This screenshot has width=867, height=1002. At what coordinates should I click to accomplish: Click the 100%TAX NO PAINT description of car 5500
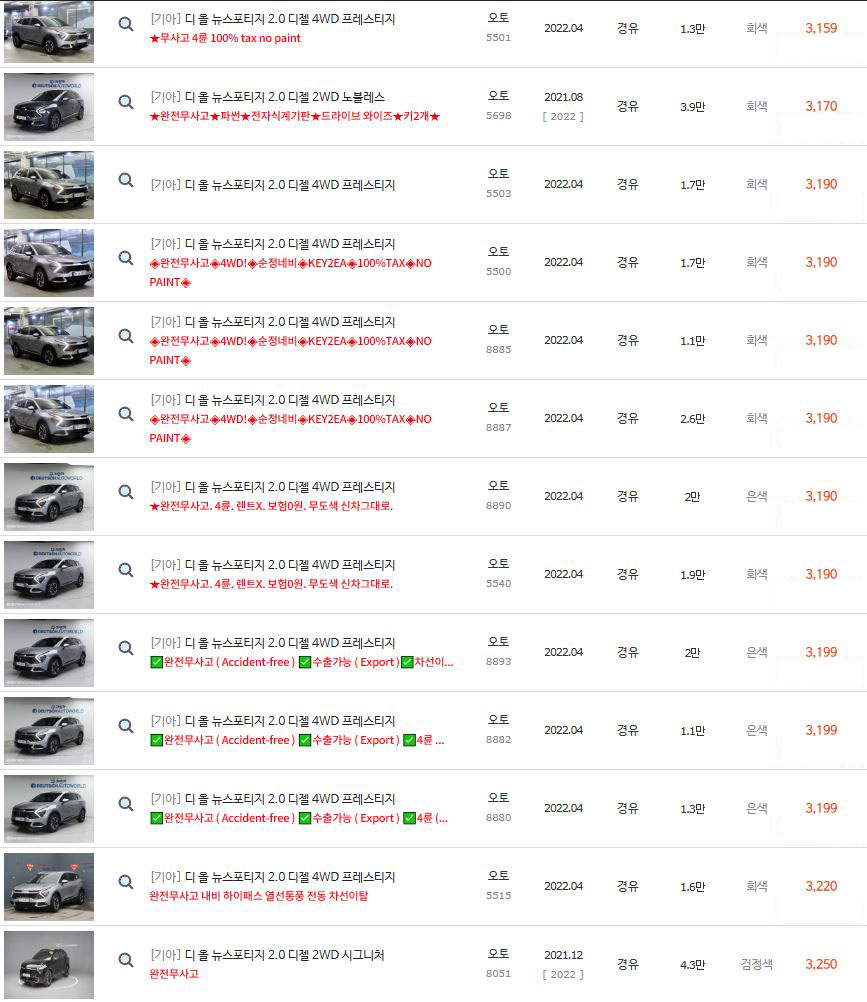pyautogui.click(x=291, y=273)
